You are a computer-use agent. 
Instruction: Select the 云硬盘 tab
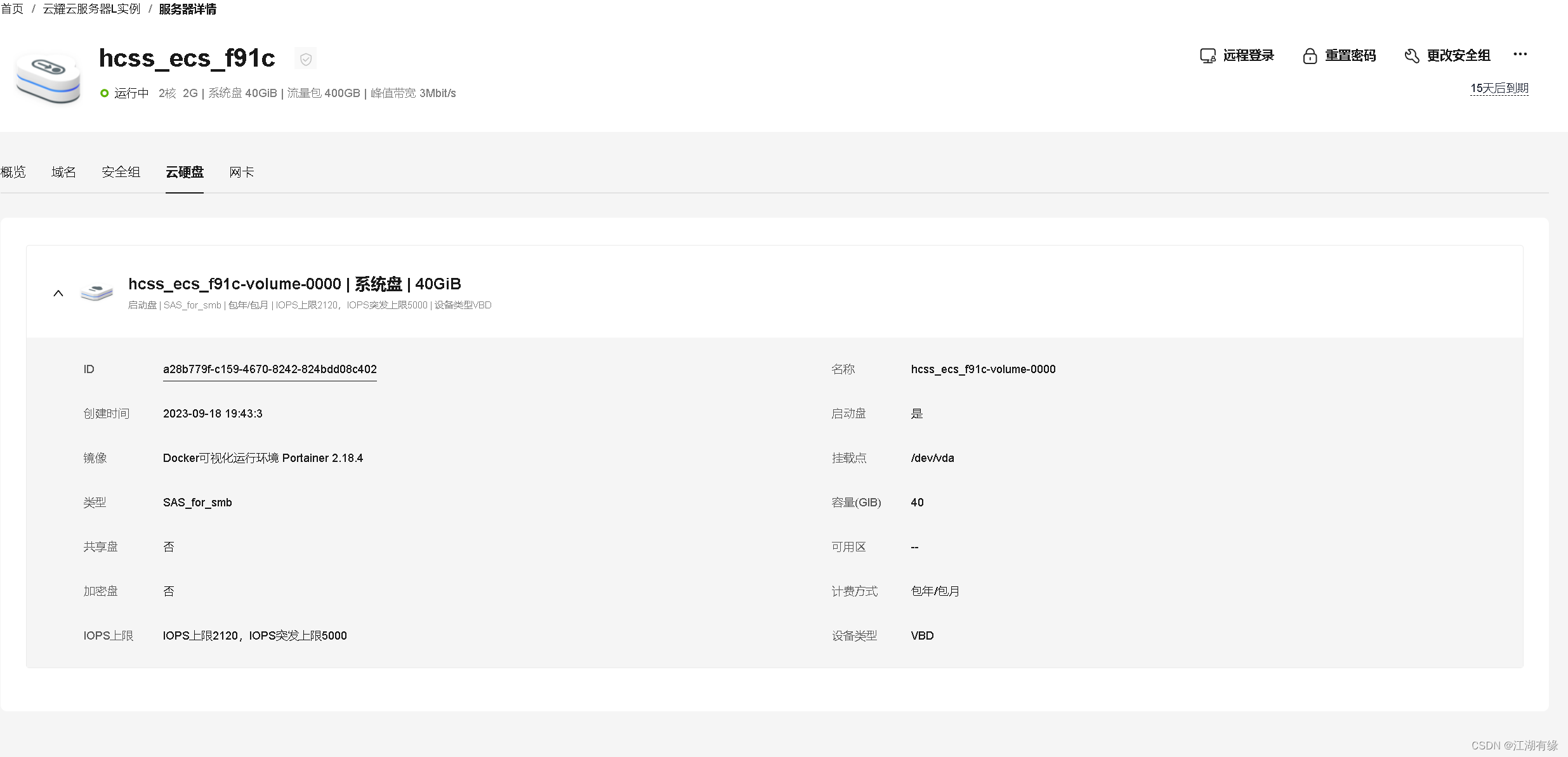point(184,172)
